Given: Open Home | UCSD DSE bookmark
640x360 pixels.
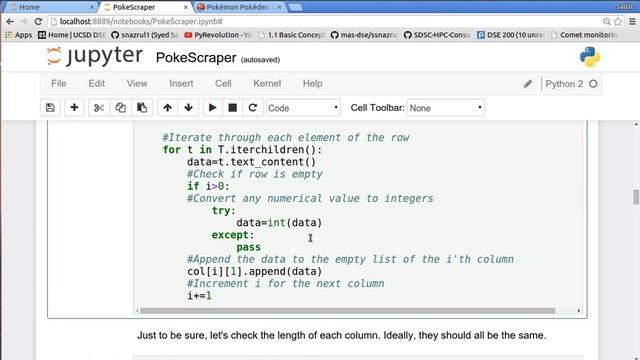Looking at the screenshot, I should (x=72, y=35).
